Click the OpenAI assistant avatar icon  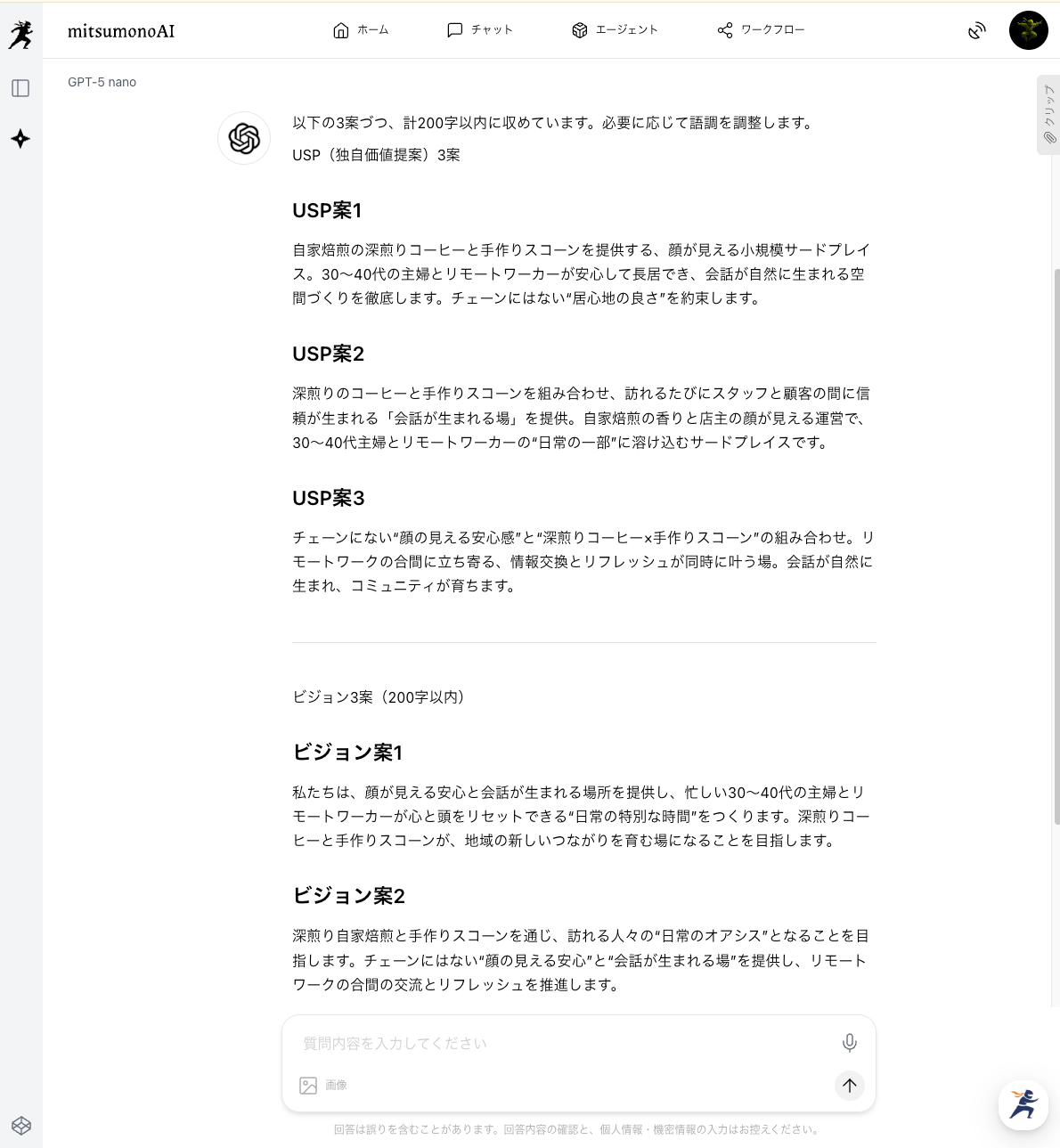coord(244,138)
